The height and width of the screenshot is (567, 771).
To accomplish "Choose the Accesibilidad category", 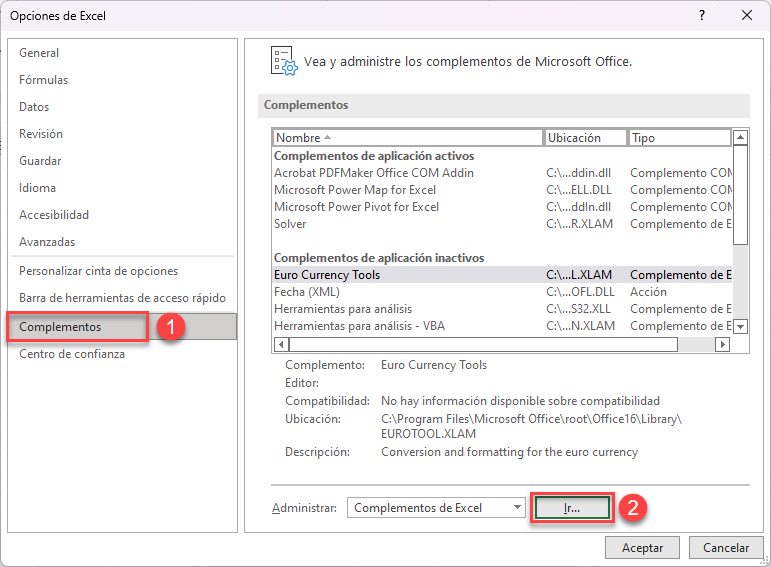I will 54,215.
